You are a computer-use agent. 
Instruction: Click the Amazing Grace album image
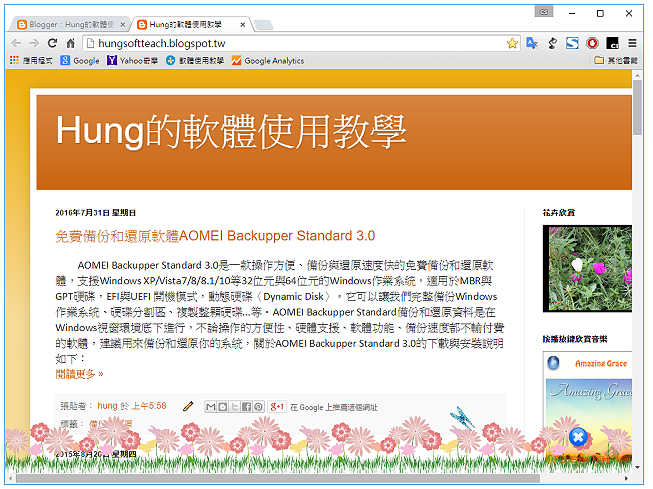(x=588, y=421)
